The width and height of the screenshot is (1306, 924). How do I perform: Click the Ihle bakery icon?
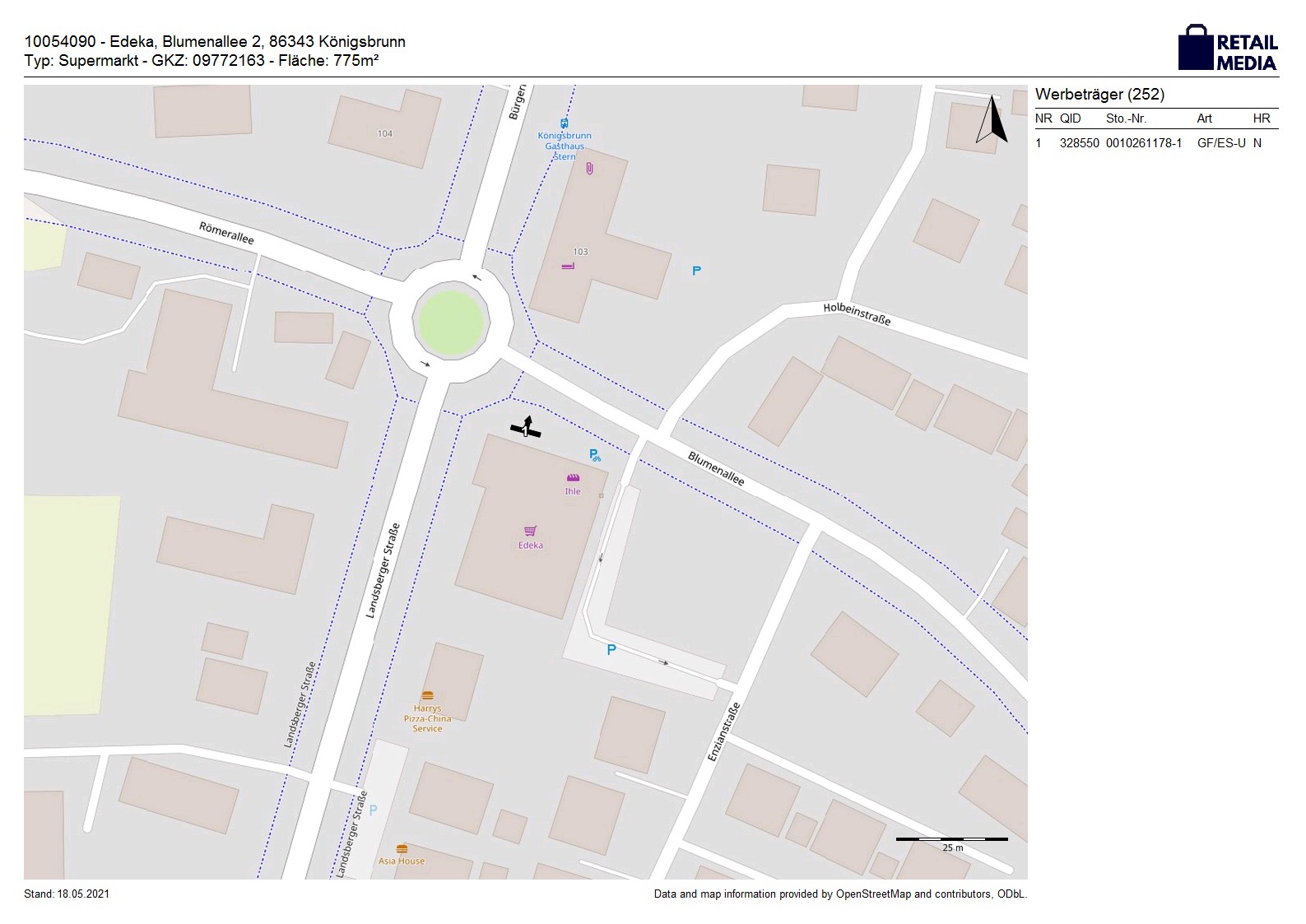(573, 478)
